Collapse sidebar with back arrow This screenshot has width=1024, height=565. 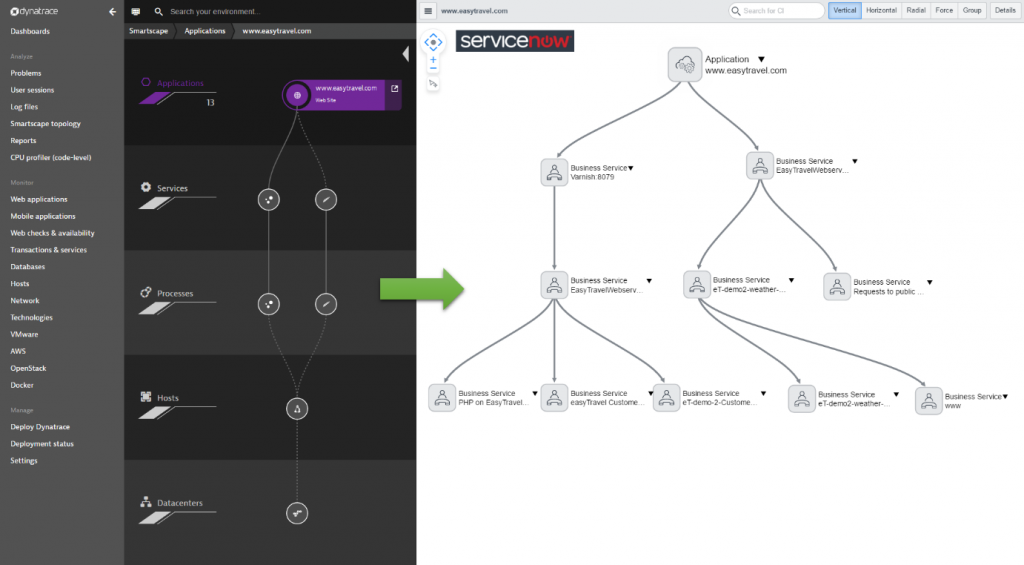point(112,11)
